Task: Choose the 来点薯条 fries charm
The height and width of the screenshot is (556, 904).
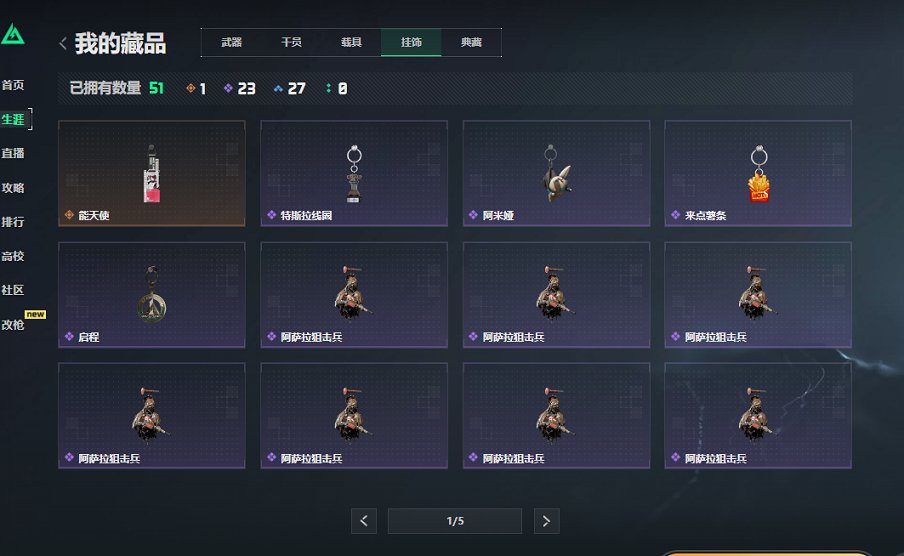Action: 758,173
